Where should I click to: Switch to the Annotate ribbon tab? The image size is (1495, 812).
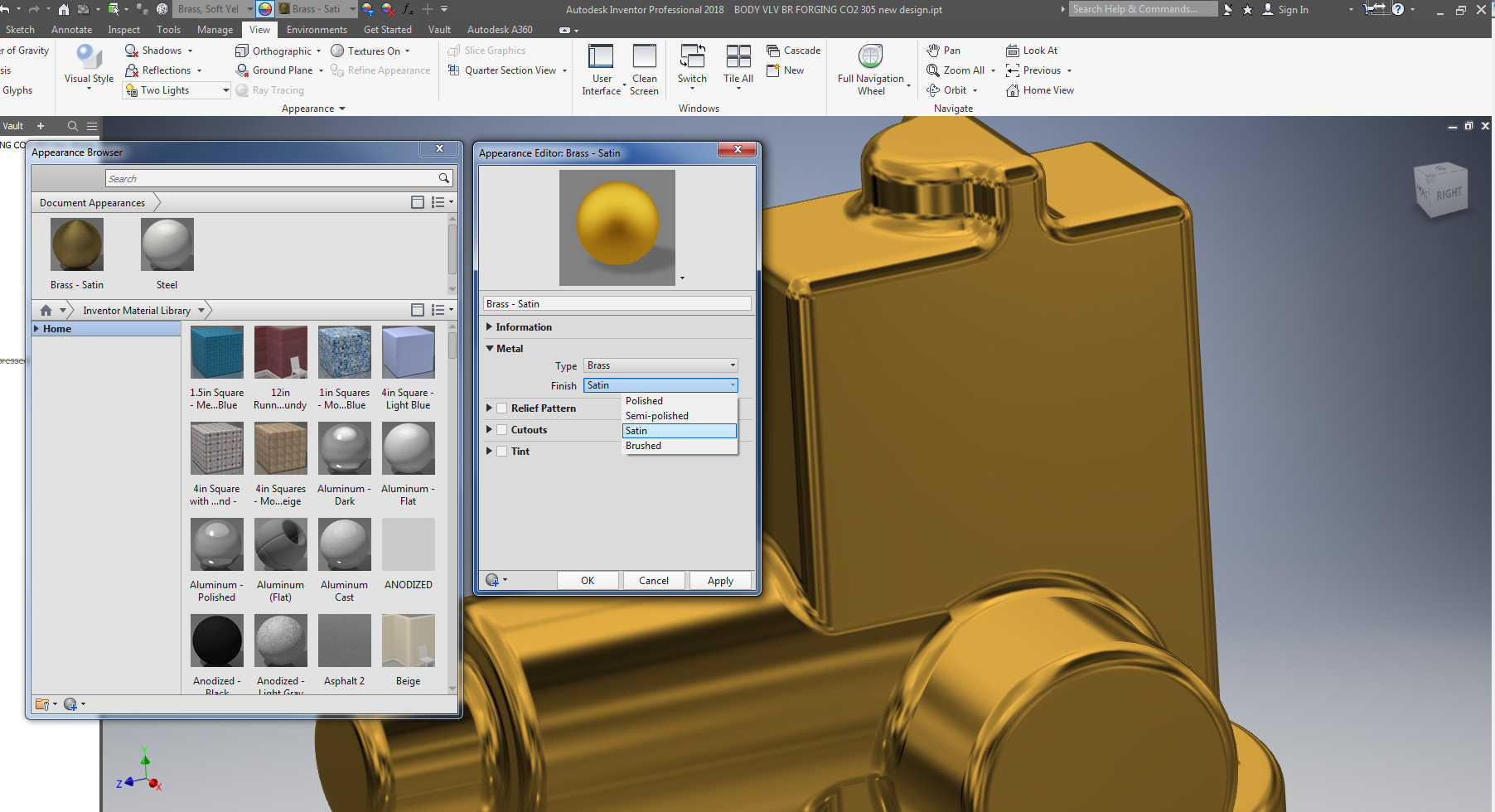click(71, 29)
